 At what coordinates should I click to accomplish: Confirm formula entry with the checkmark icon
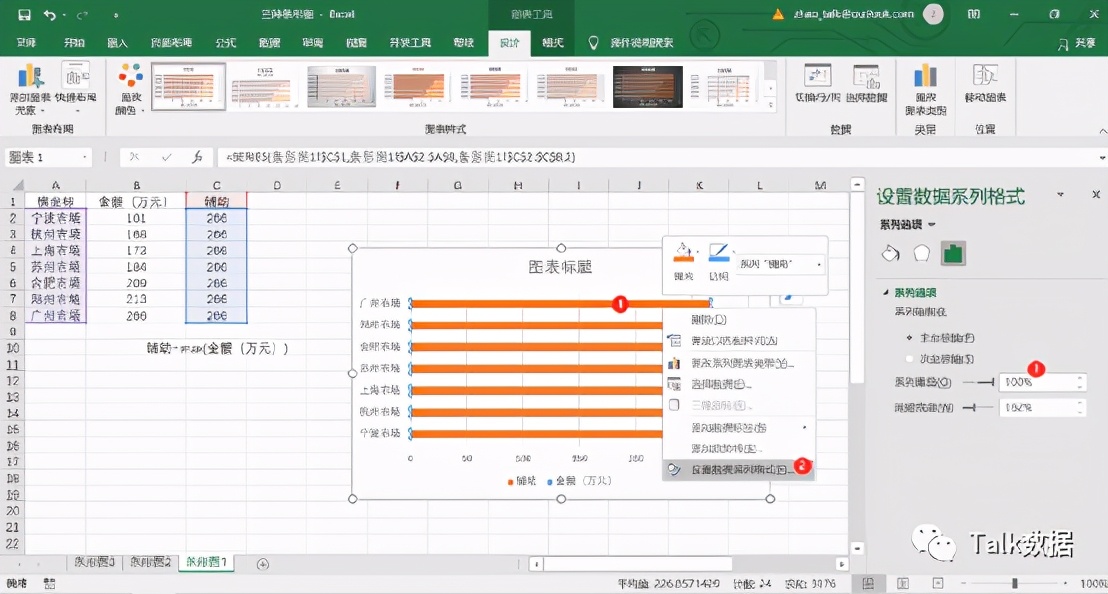[x=166, y=157]
